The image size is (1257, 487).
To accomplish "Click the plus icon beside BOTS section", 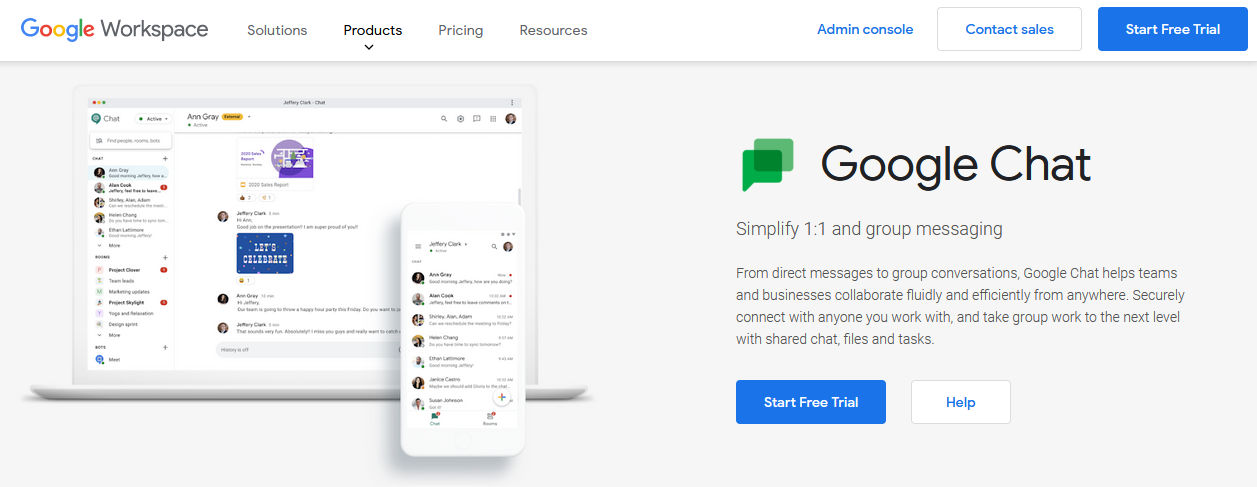I will pyautogui.click(x=165, y=347).
